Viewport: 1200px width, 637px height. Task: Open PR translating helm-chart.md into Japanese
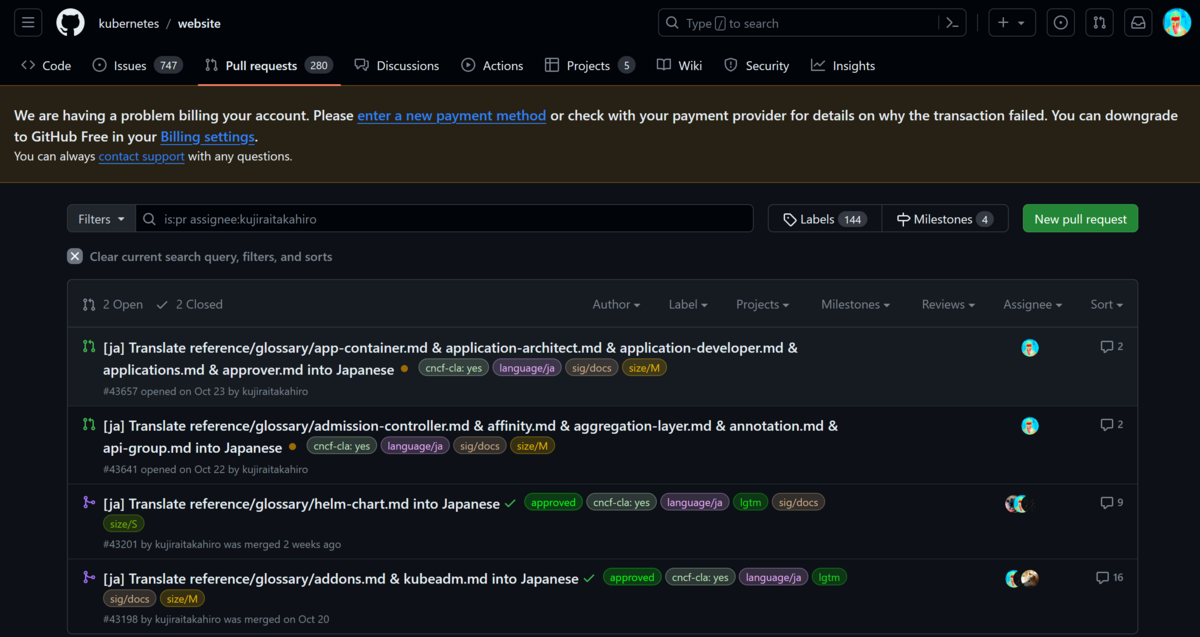(x=301, y=504)
